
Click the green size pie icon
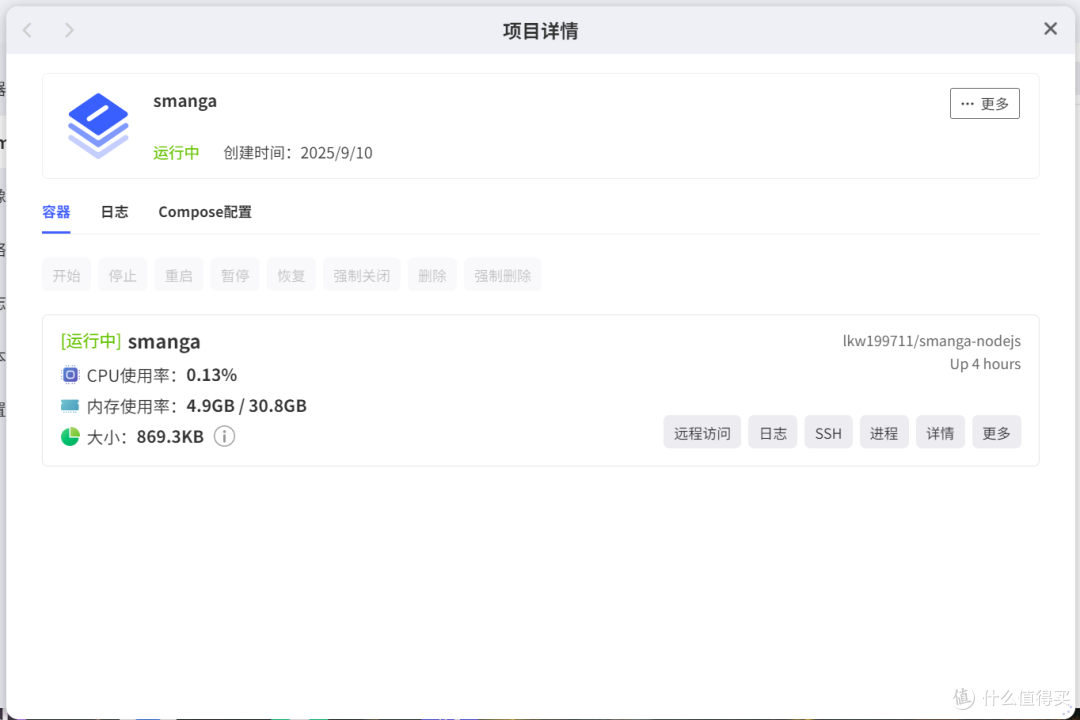click(70, 436)
